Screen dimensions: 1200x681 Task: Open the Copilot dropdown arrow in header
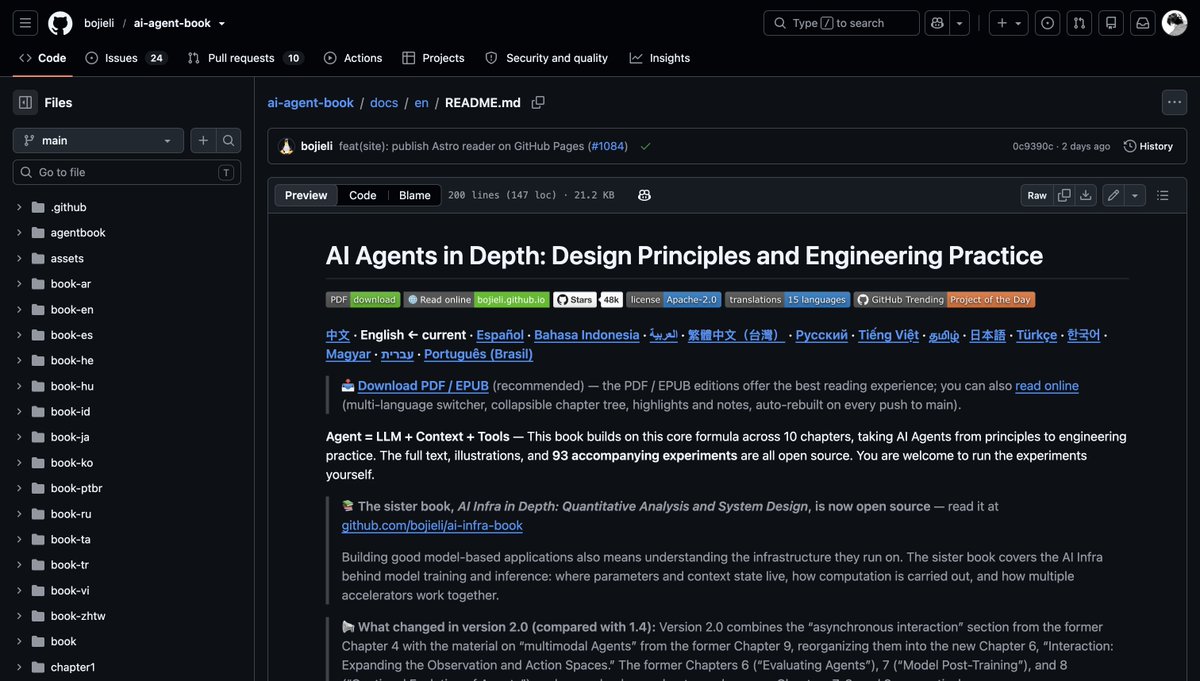click(x=960, y=23)
